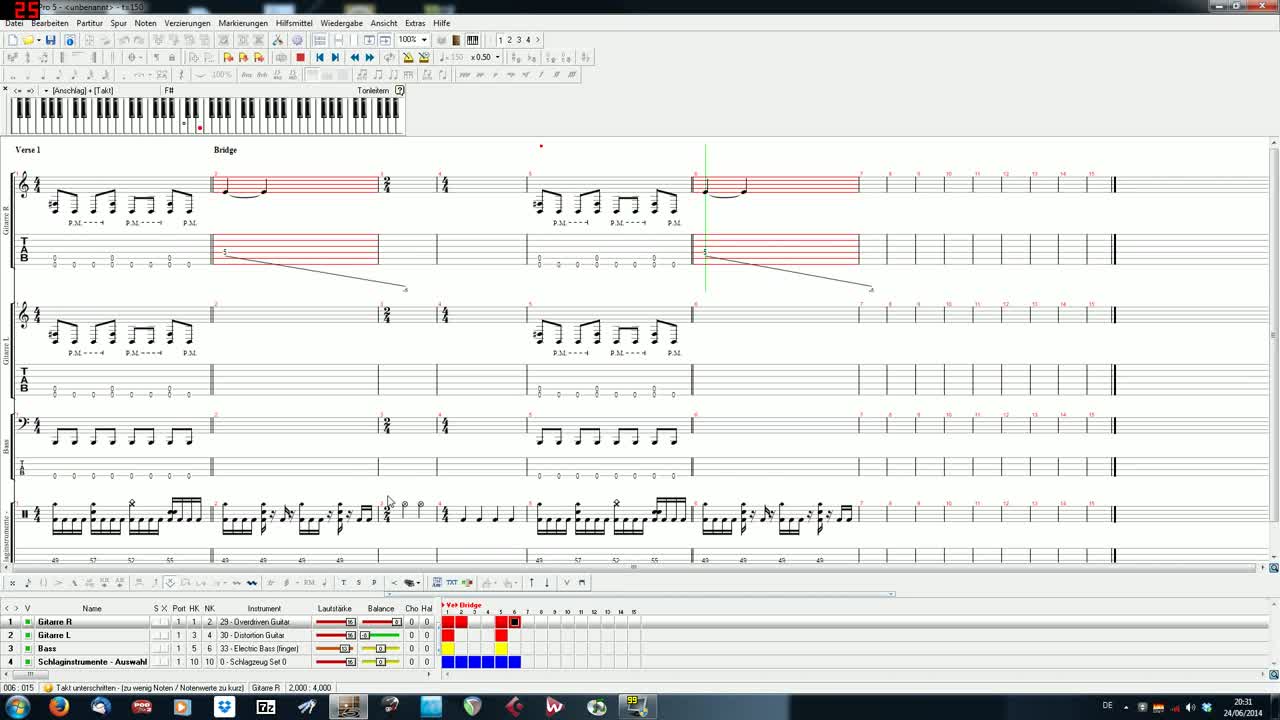
Task: Show the keyboard view icon
Action: pos(473,40)
